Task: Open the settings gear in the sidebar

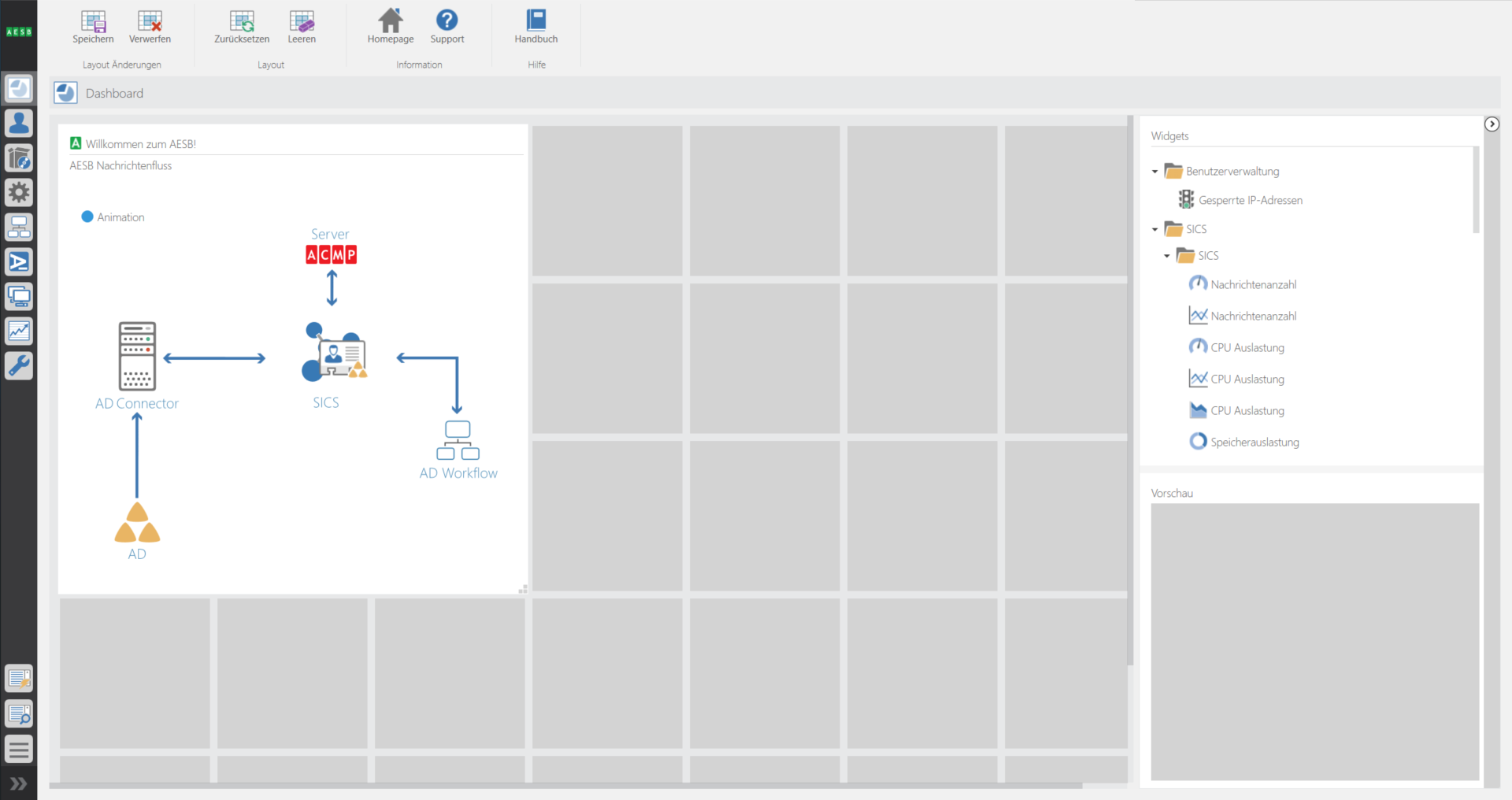Action: tap(20, 192)
